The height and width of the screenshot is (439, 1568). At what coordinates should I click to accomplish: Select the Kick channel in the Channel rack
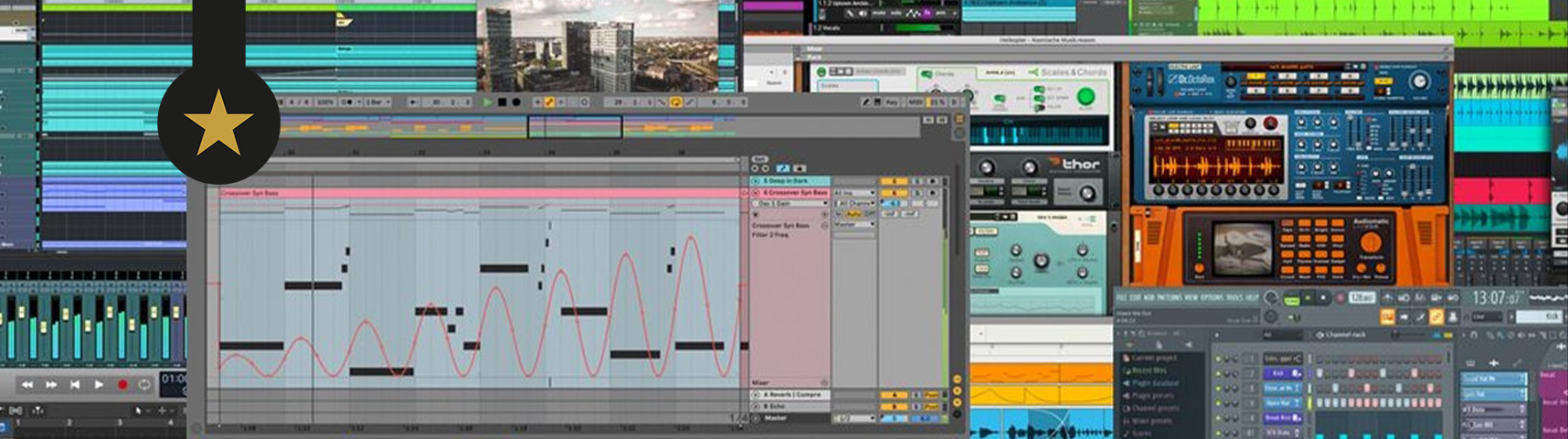click(1283, 373)
